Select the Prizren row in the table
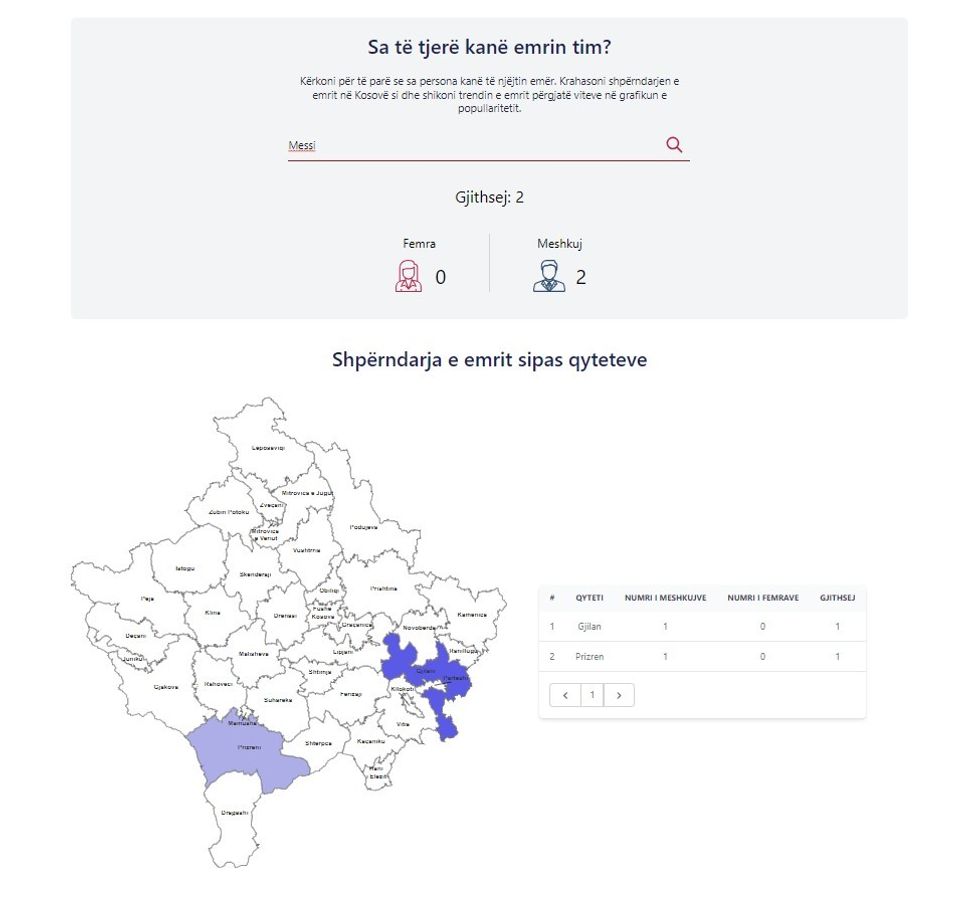This screenshot has height=905, width=980. click(x=702, y=657)
